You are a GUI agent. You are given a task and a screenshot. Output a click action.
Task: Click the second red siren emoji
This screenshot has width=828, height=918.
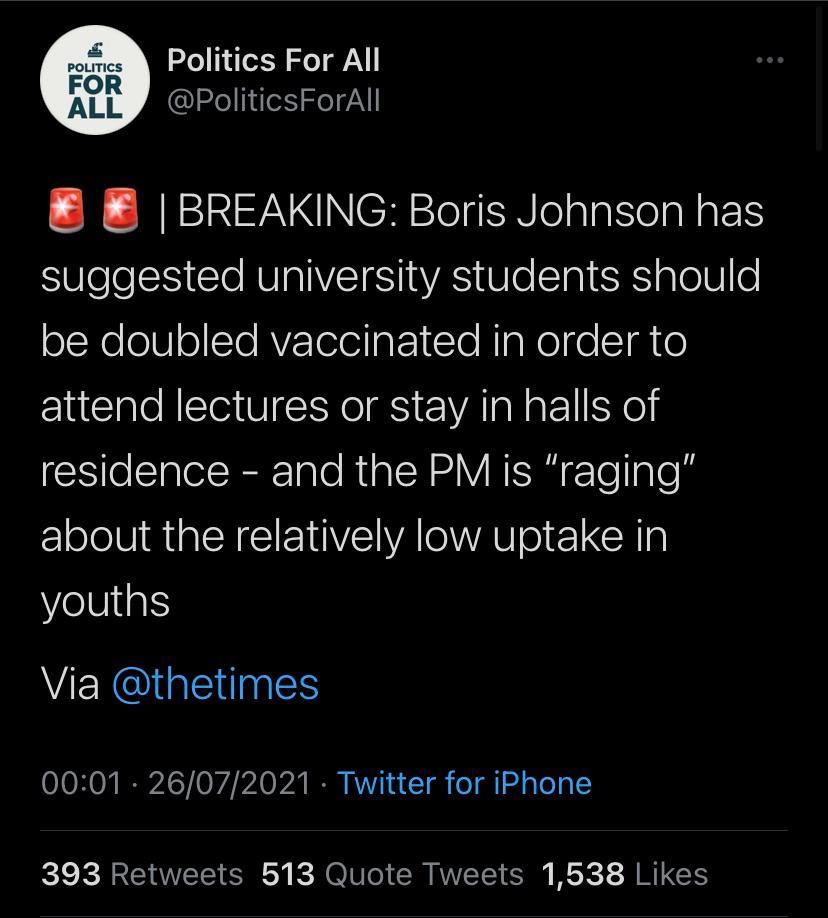point(120,212)
